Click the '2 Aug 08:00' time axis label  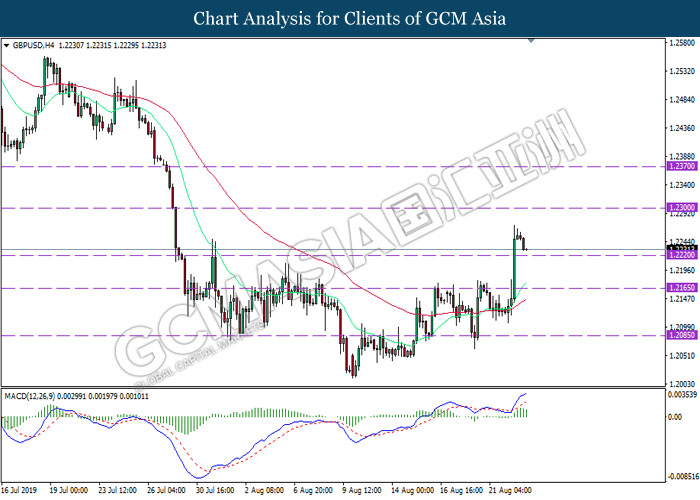click(265, 490)
